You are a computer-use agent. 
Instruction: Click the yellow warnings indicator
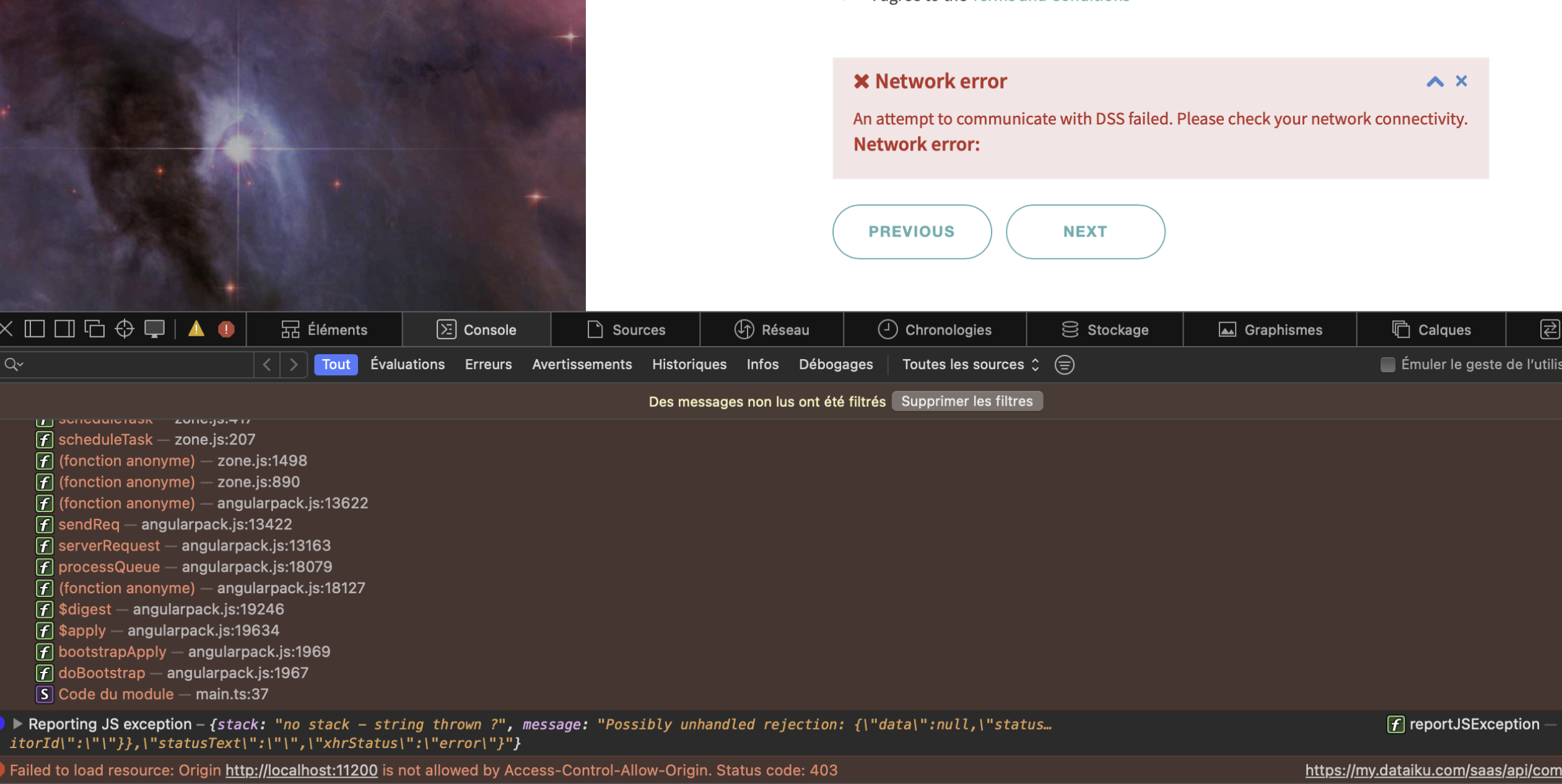tap(196, 329)
